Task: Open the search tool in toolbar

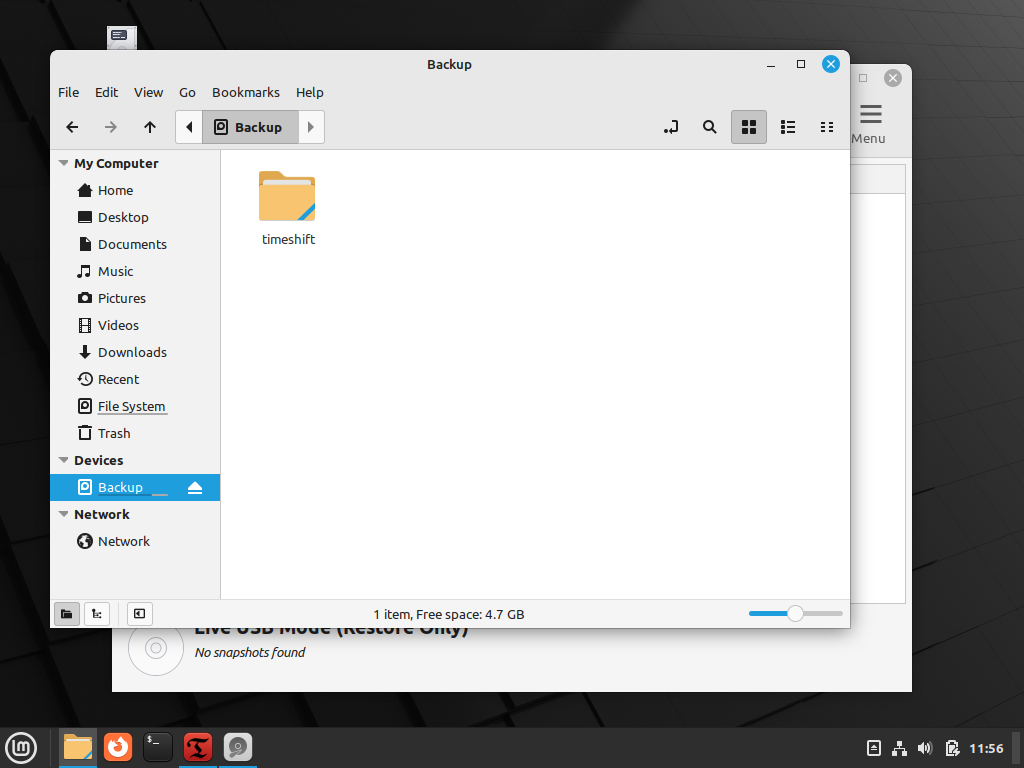Action: coord(709,127)
